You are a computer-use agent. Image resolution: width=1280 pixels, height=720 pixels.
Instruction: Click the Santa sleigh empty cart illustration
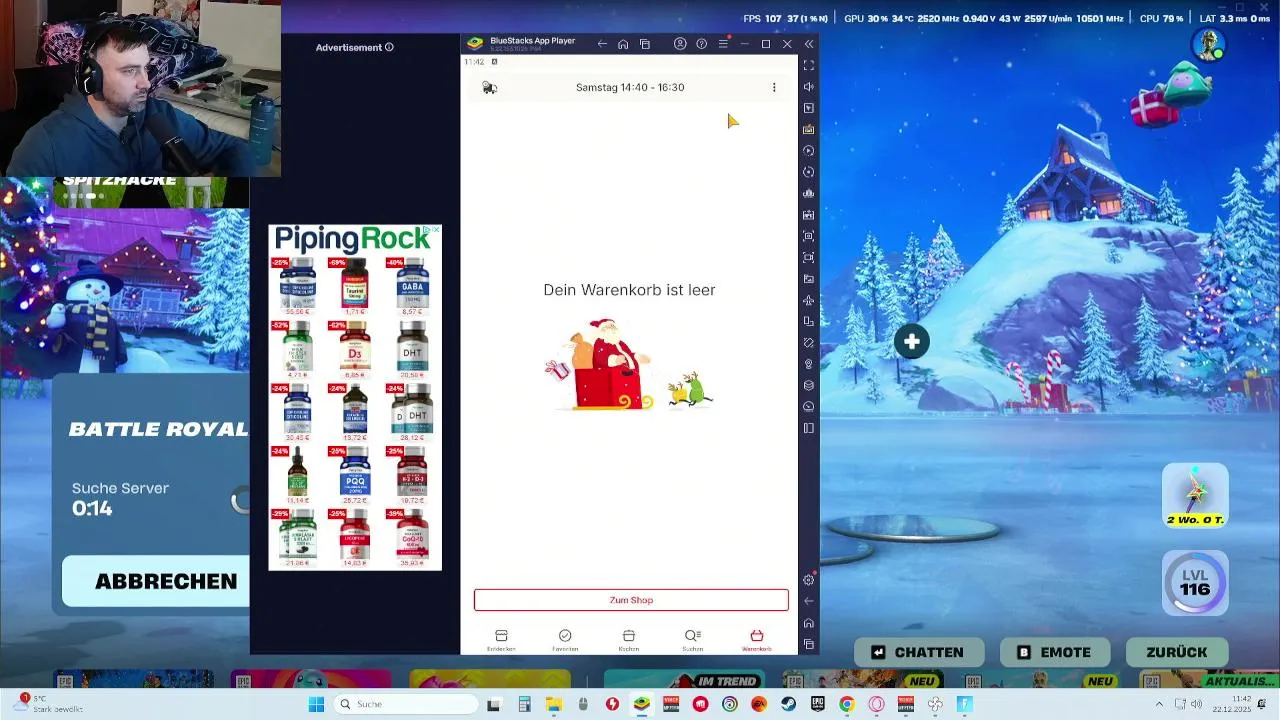[x=629, y=366]
